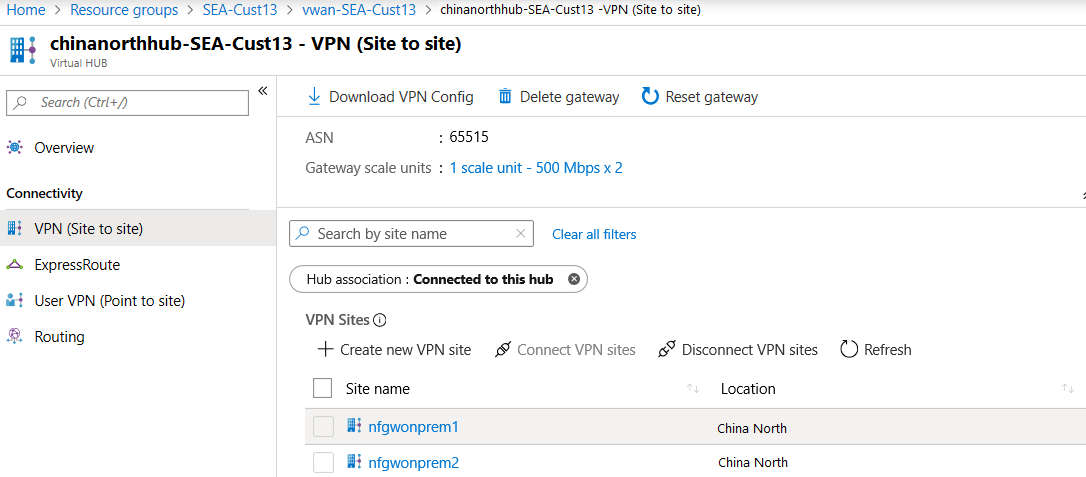Toggle the select-all sites checkbox
Viewport: 1086px width, 477px height.
coord(323,388)
